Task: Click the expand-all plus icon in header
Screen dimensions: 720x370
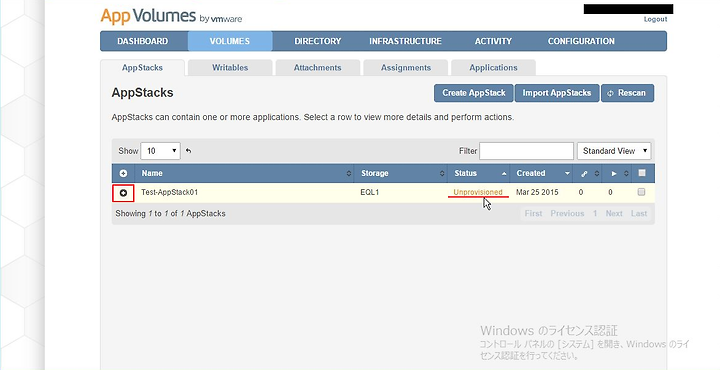Action: [x=123, y=174]
